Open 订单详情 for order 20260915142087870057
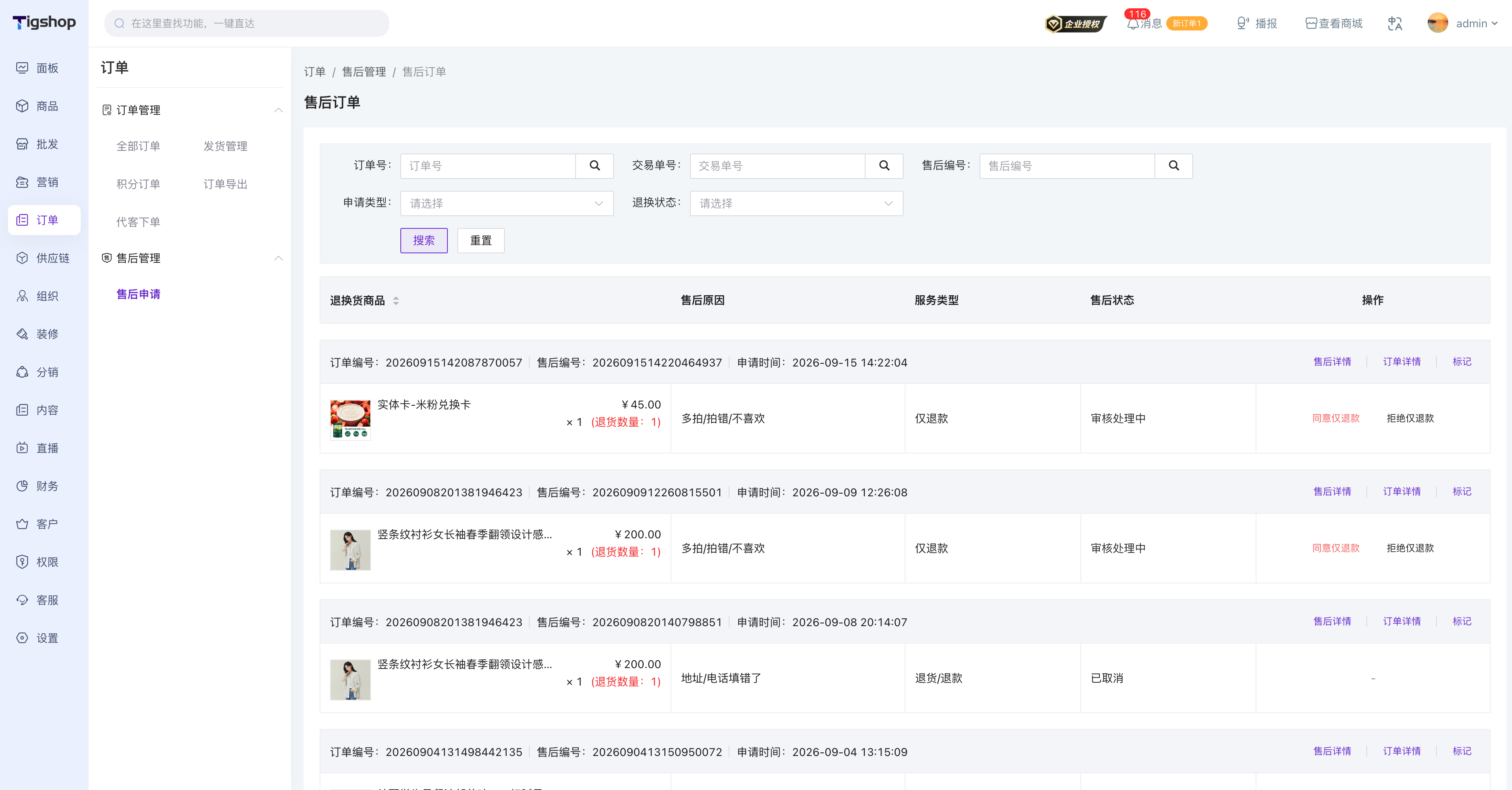Screen dimensions: 1512x790 [x=1402, y=362]
